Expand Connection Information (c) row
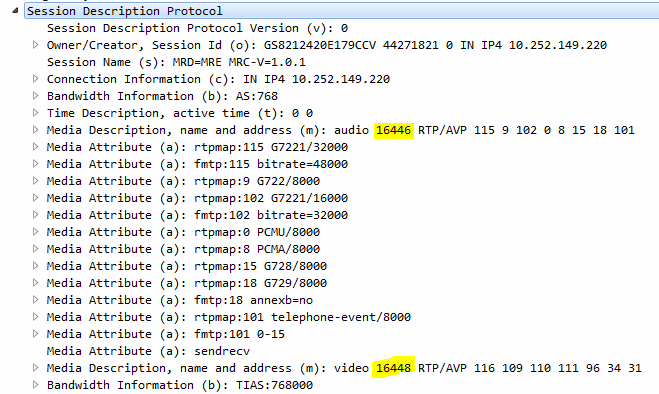Image resolution: width=659 pixels, height=394 pixels. [36, 79]
